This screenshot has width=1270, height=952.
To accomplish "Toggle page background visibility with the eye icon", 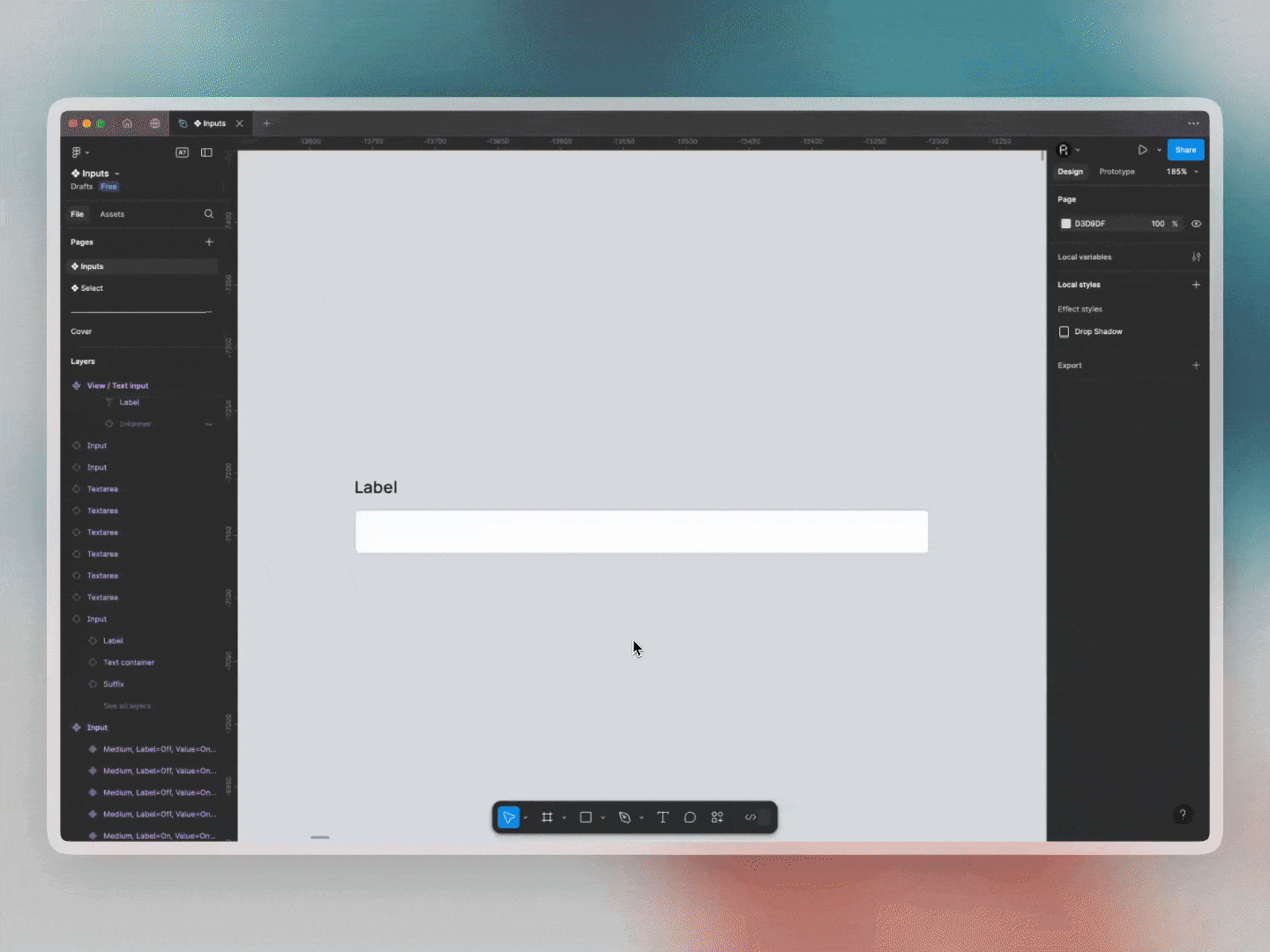I will tap(1197, 224).
